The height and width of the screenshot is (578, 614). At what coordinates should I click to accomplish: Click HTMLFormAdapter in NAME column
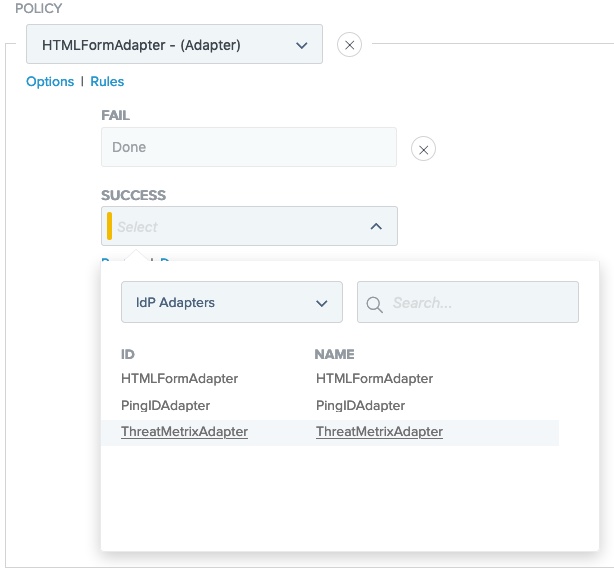374,379
